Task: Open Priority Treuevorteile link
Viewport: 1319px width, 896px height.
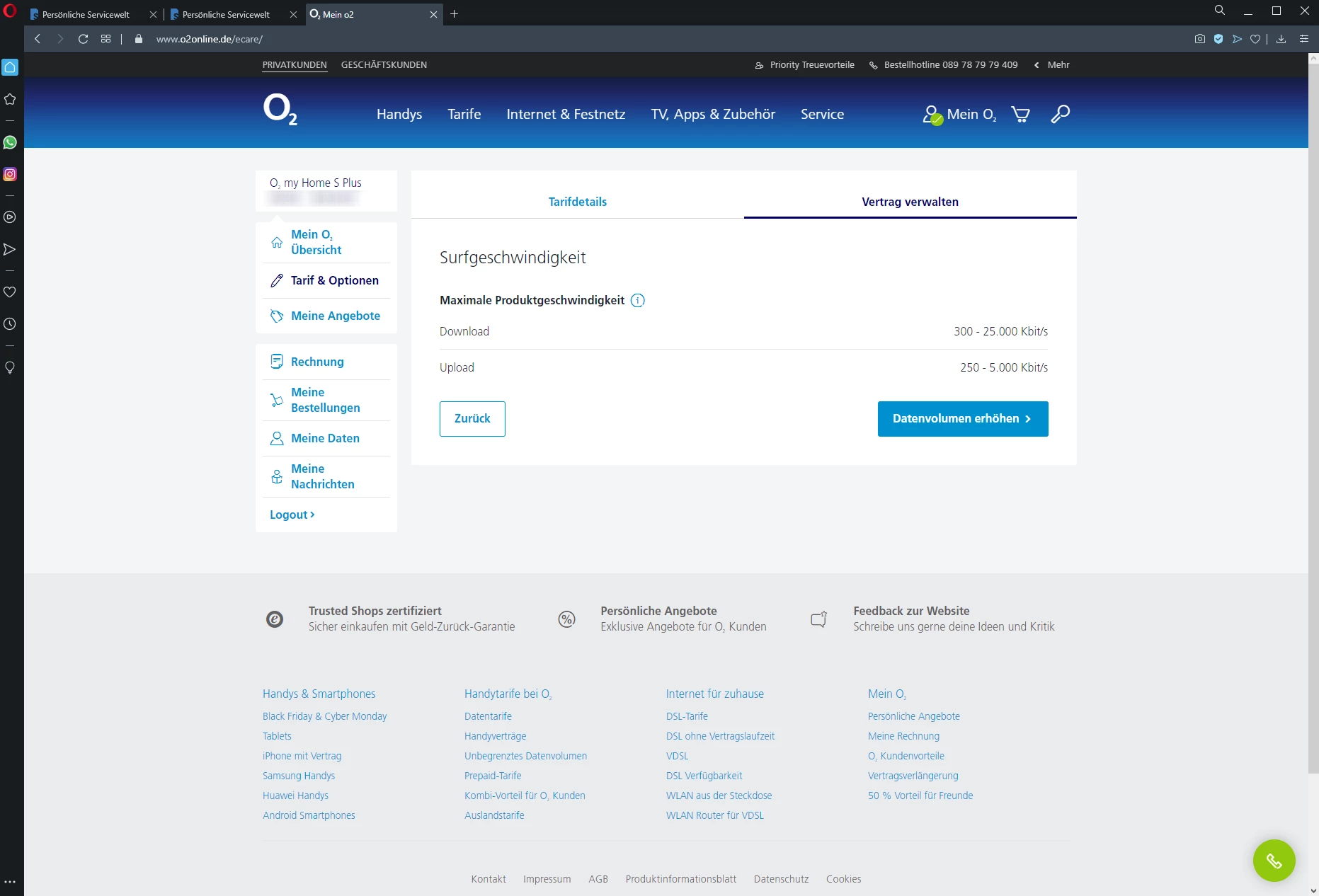Action: pos(805,64)
